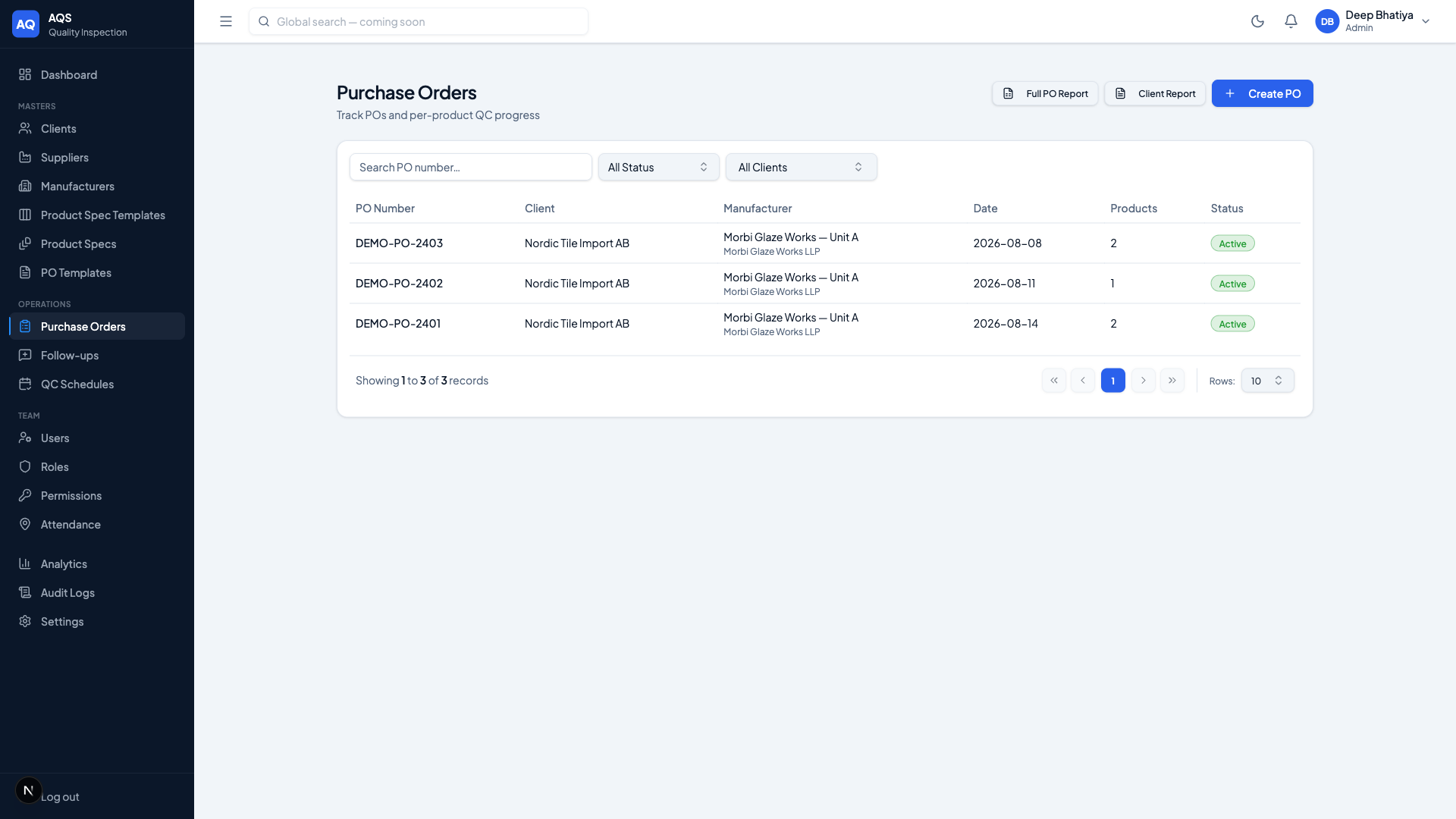
Task: Navigate to QC Schedules
Action: click(x=97, y=384)
